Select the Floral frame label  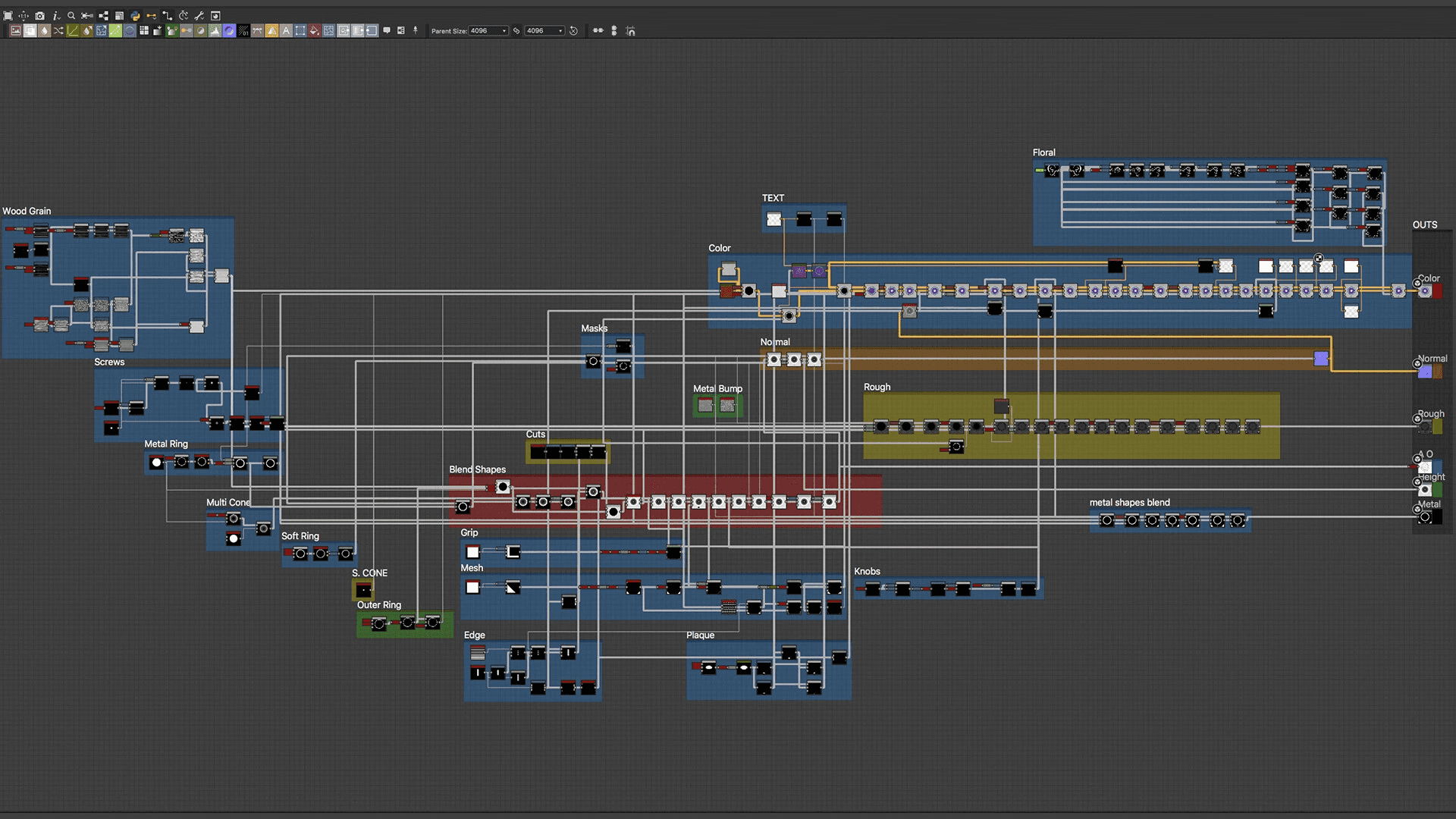[1043, 152]
